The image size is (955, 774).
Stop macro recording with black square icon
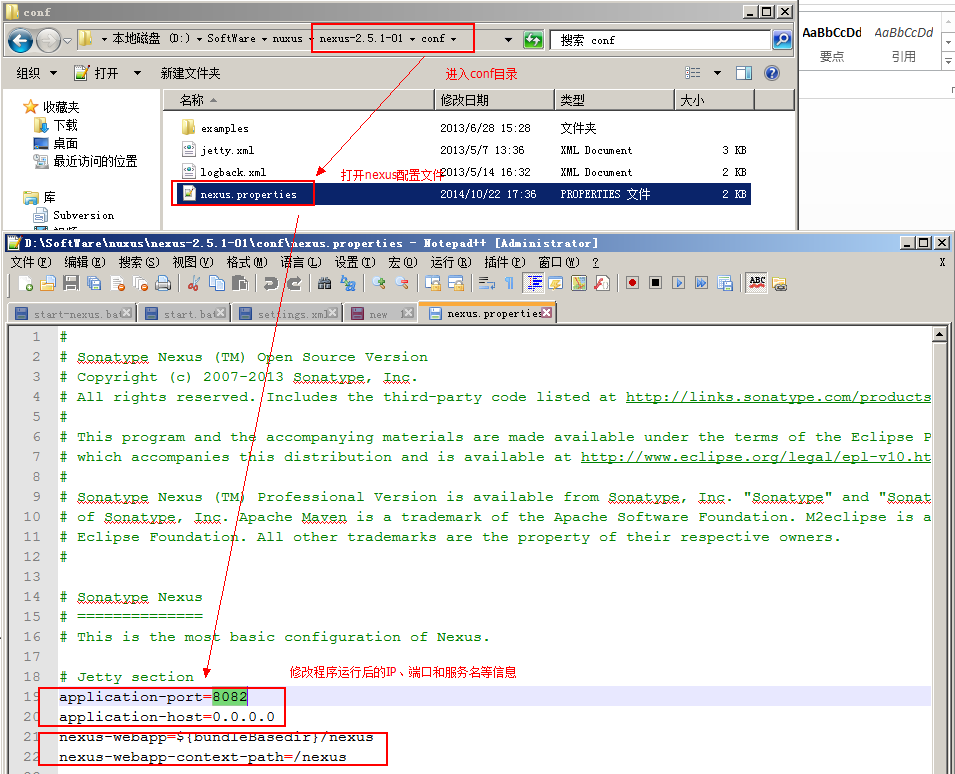point(655,283)
